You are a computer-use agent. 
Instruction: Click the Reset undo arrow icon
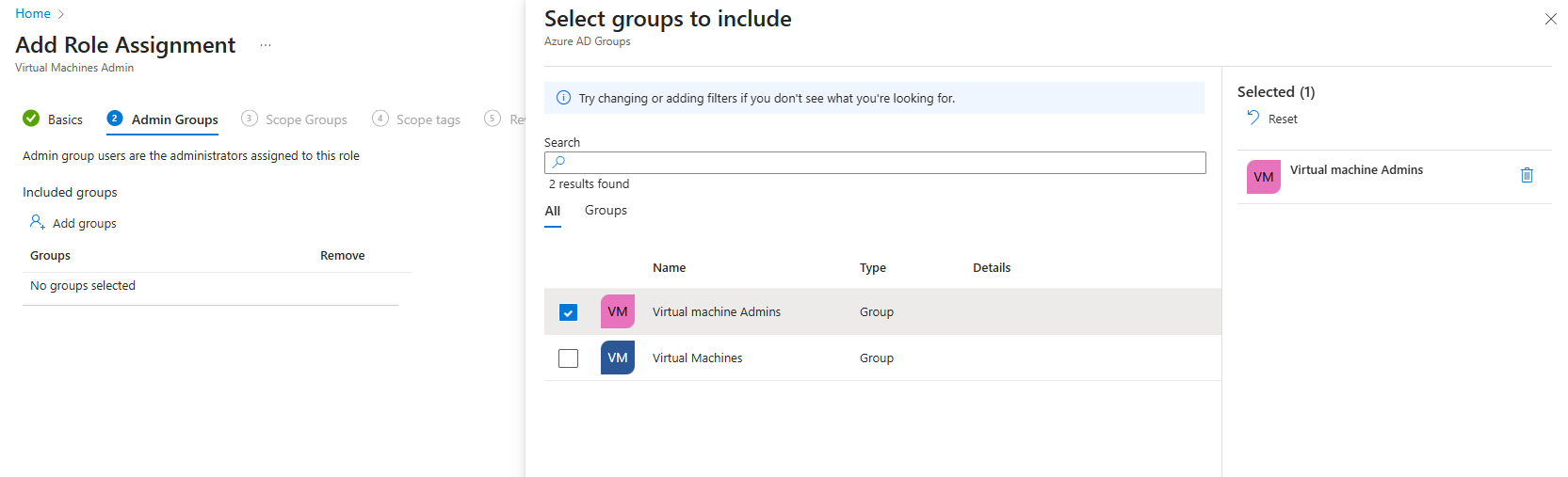tap(1253, 118)
